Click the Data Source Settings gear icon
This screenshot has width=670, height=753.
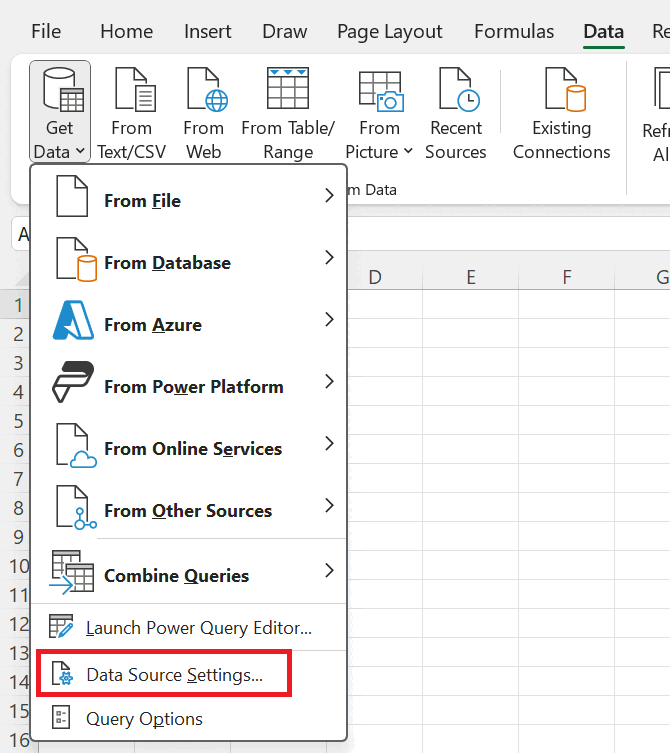[x=62, y=673]
